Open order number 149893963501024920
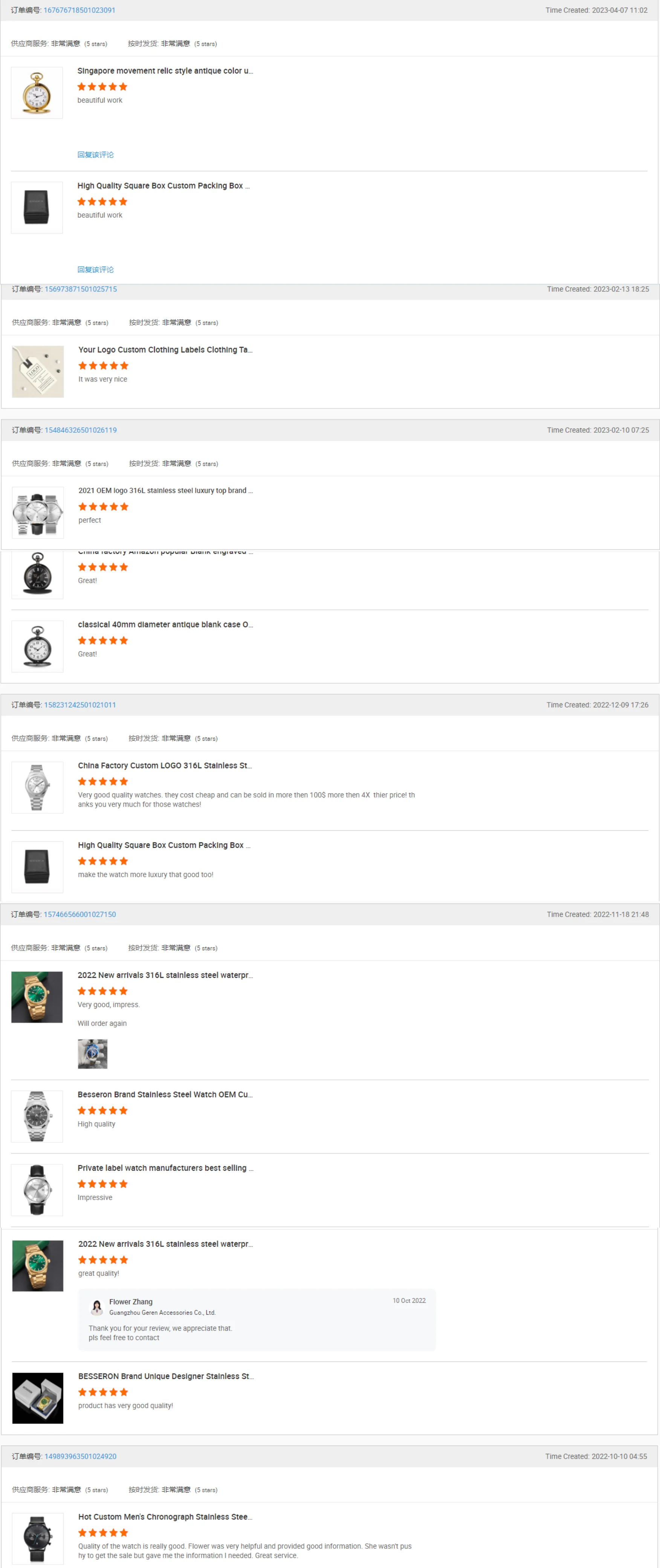The image size is (660, 1568). coord(80,1456)
